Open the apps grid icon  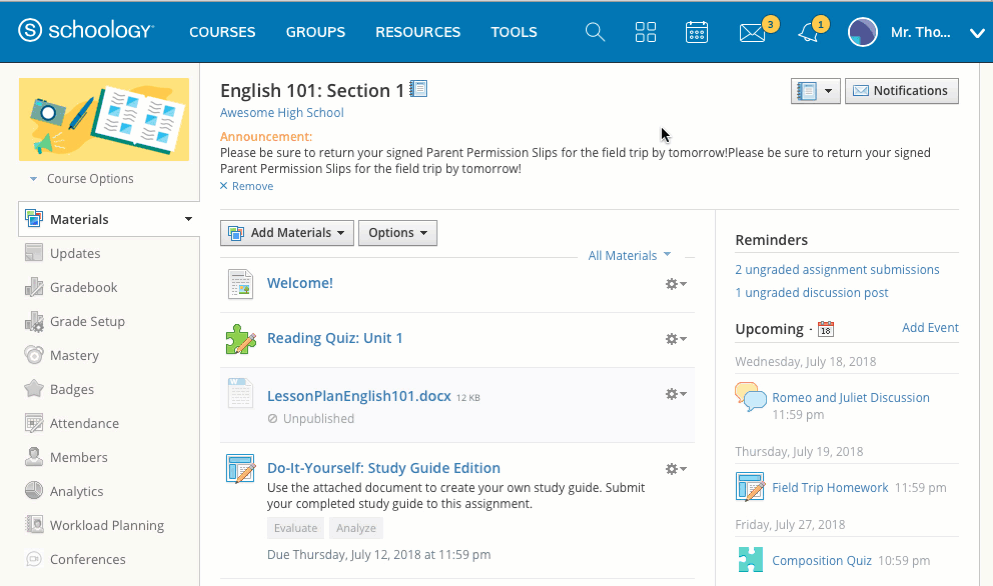[646, 32]
